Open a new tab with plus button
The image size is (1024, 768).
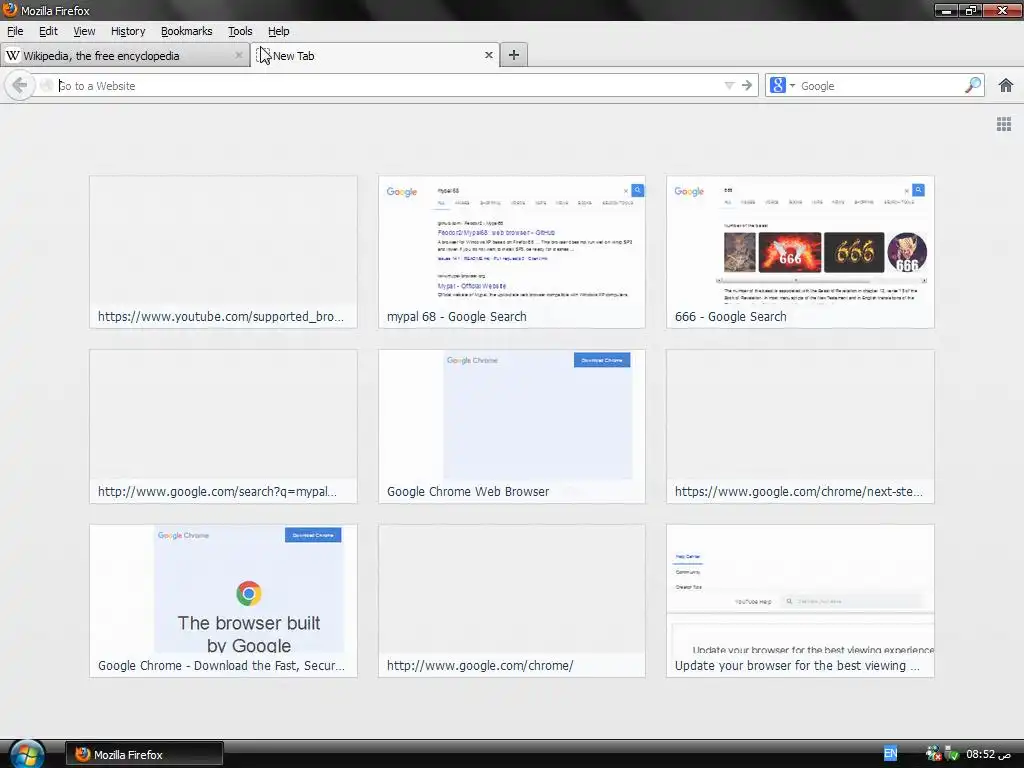pos(514,56)
